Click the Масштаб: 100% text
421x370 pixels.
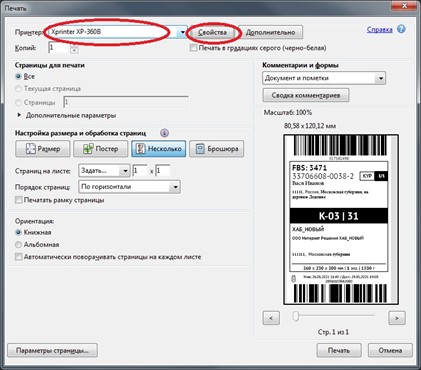coord(288,112)
